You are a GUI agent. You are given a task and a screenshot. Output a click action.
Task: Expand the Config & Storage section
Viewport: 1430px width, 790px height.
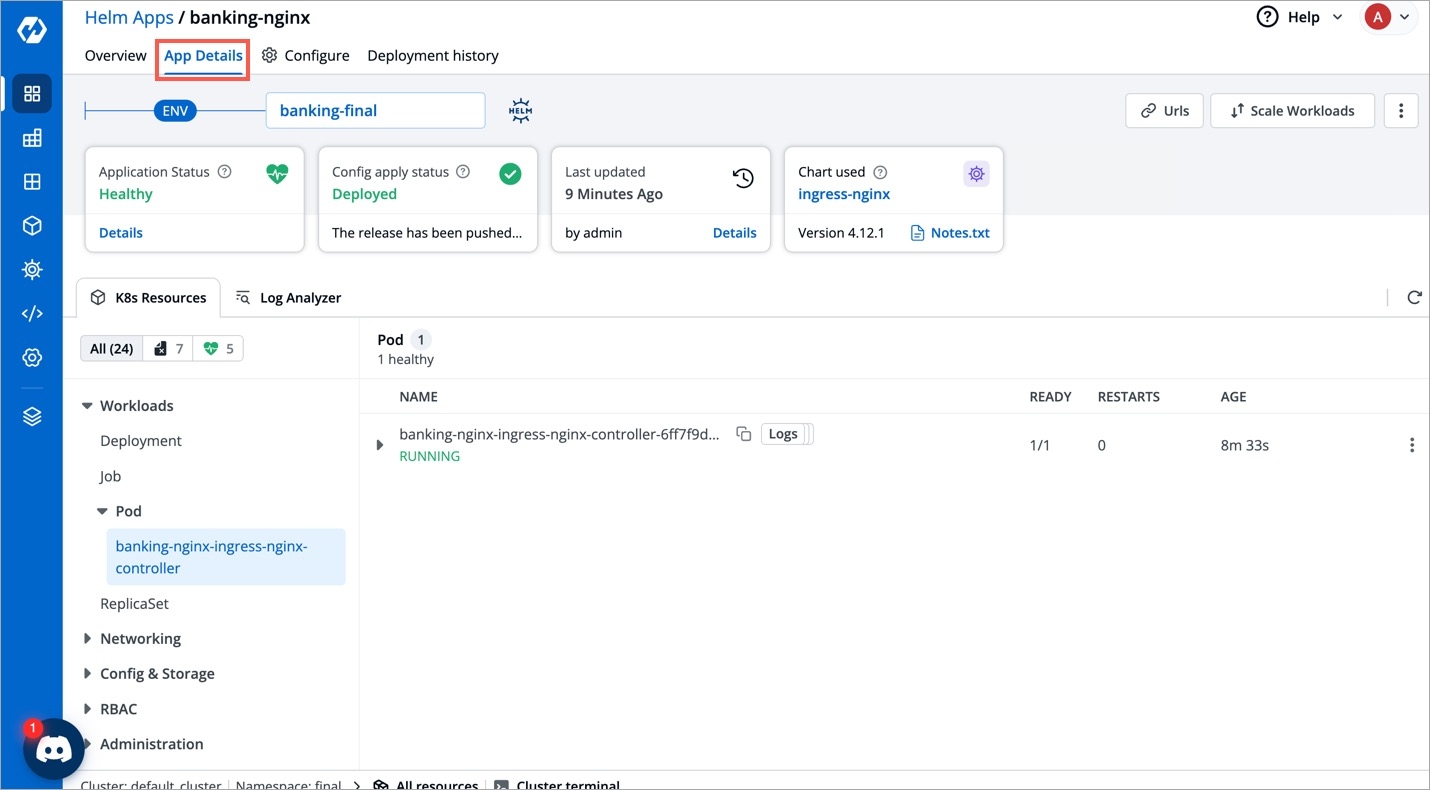click(x=88, y=674)
